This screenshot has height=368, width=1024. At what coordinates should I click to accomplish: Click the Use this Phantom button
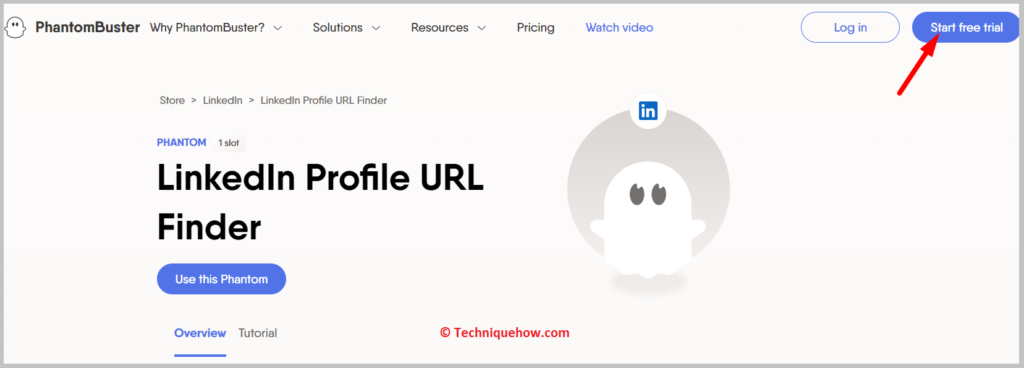pyautogui.click(x=221, y=279)
